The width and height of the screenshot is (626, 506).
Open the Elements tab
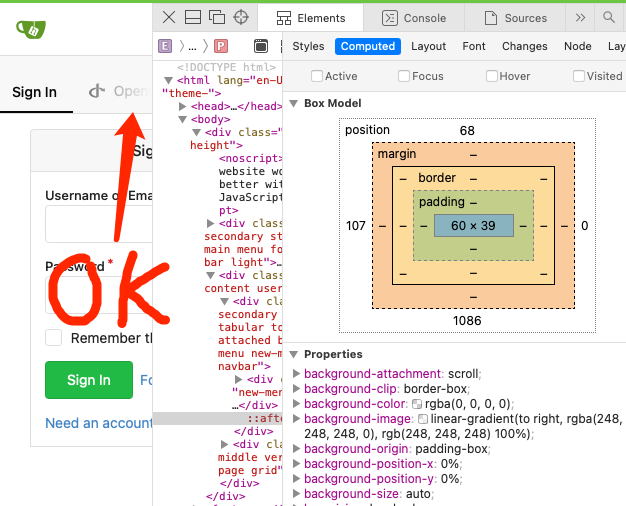311,18
